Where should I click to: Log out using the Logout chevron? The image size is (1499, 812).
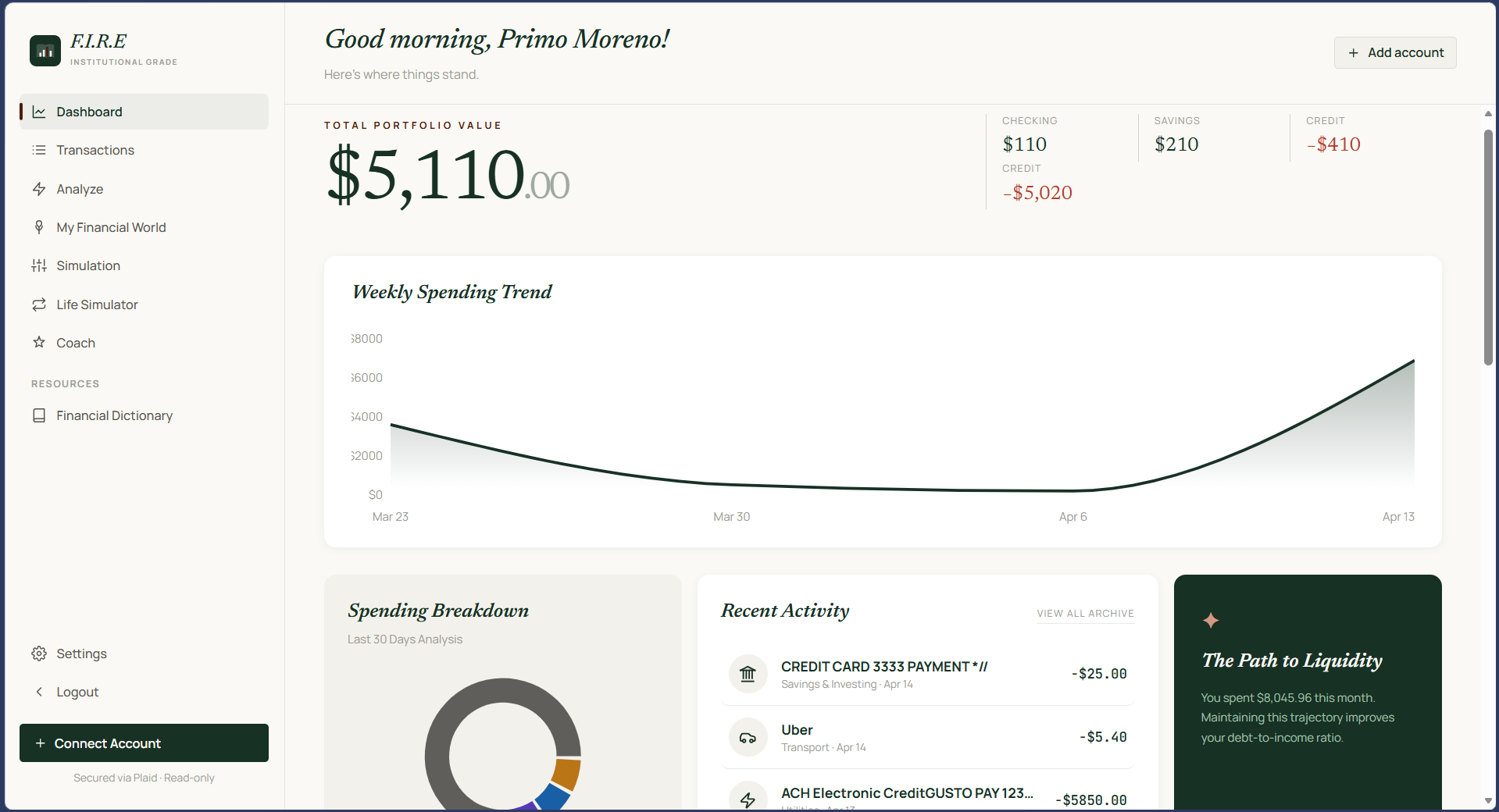[39, 692]
